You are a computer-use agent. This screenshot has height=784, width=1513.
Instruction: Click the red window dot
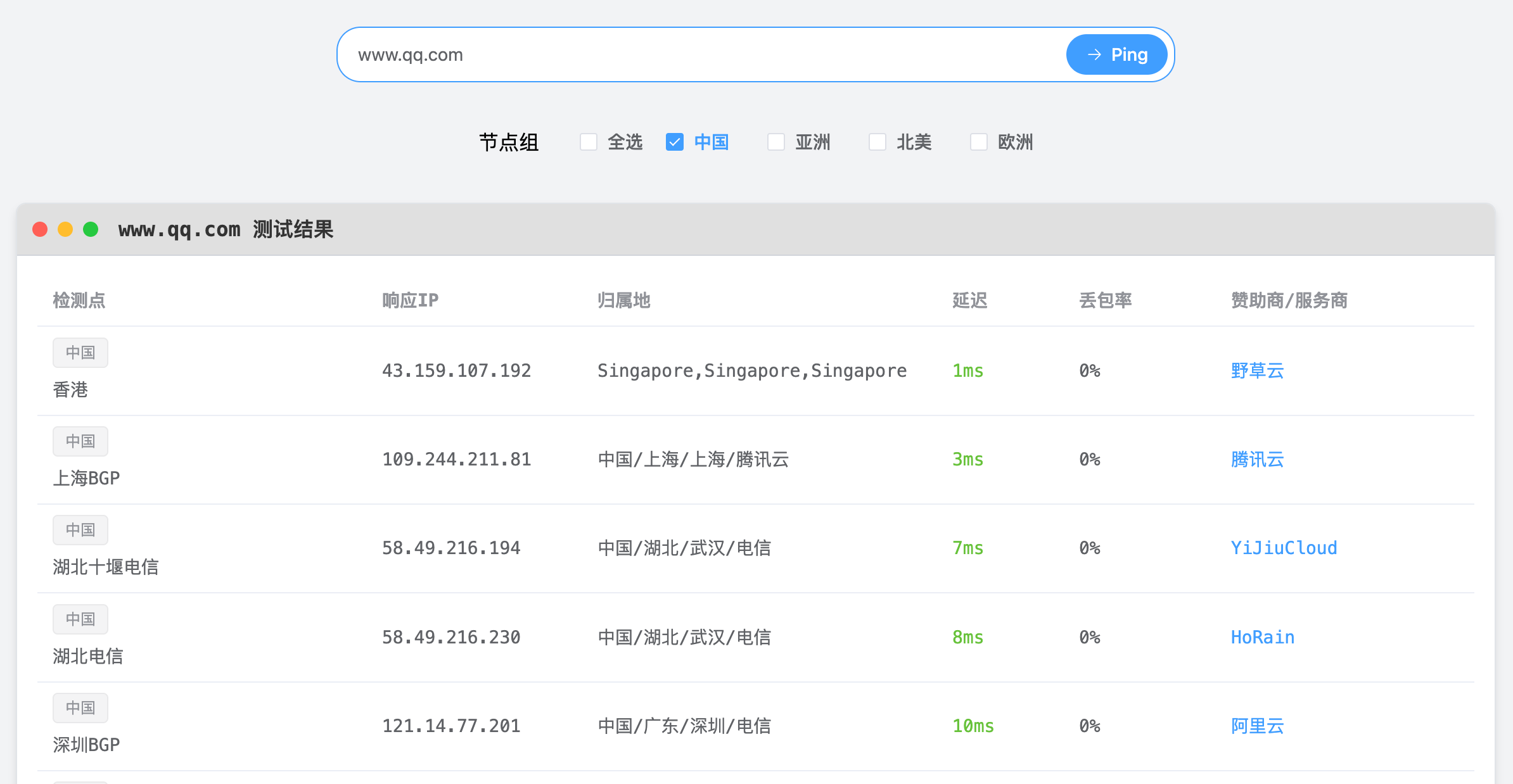[x=40, y=229]
